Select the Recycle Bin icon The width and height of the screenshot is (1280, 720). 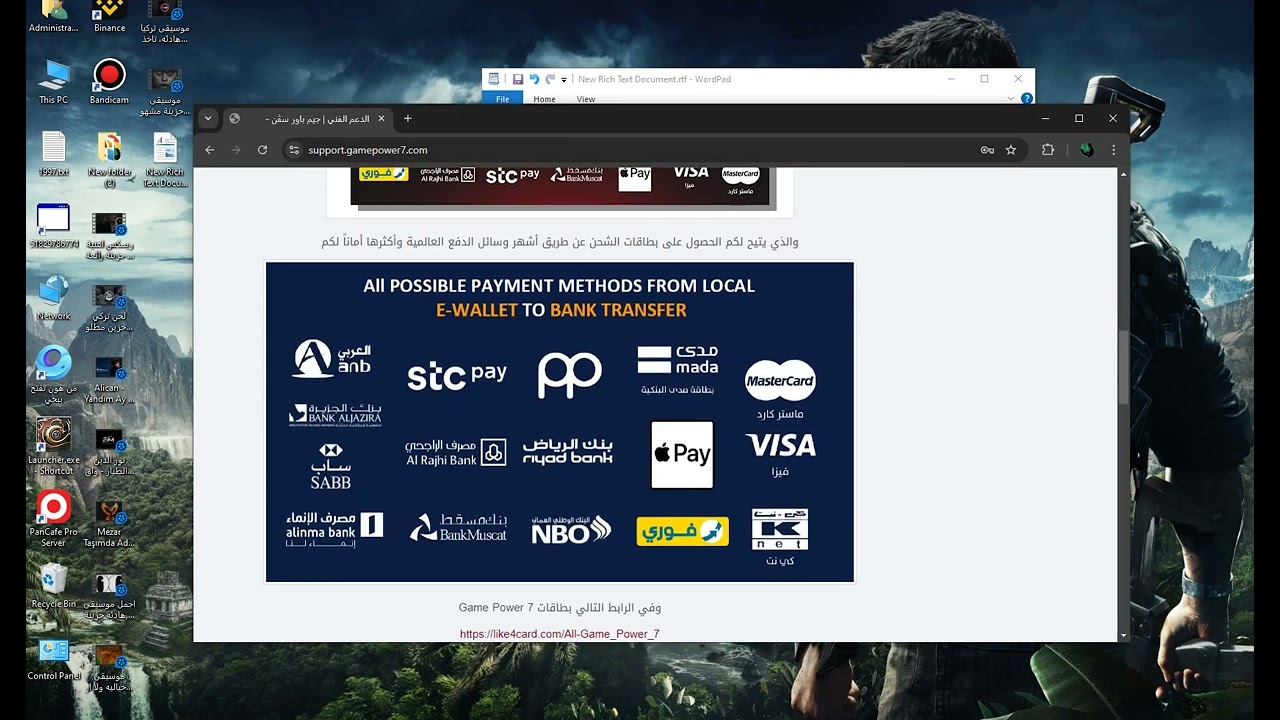tap(54, 586)
